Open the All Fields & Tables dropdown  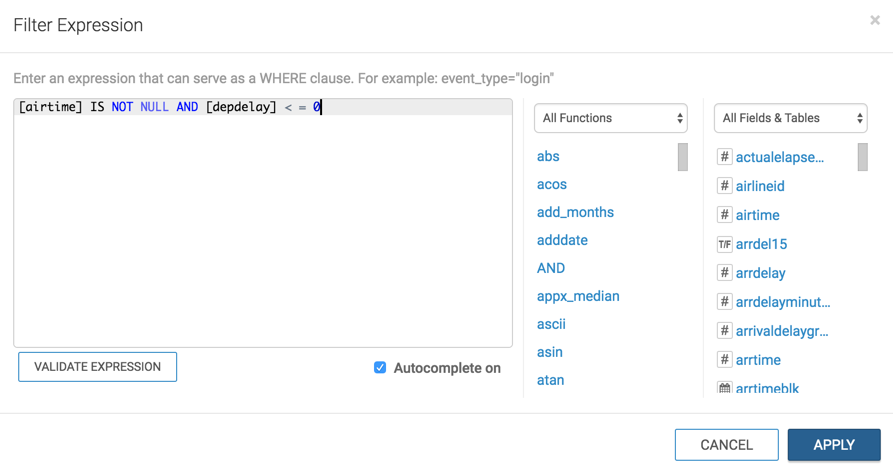point(790,118)
